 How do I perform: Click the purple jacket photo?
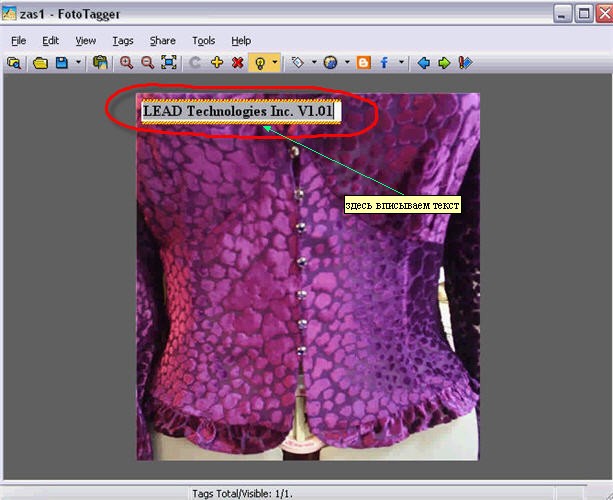point(308,276)
